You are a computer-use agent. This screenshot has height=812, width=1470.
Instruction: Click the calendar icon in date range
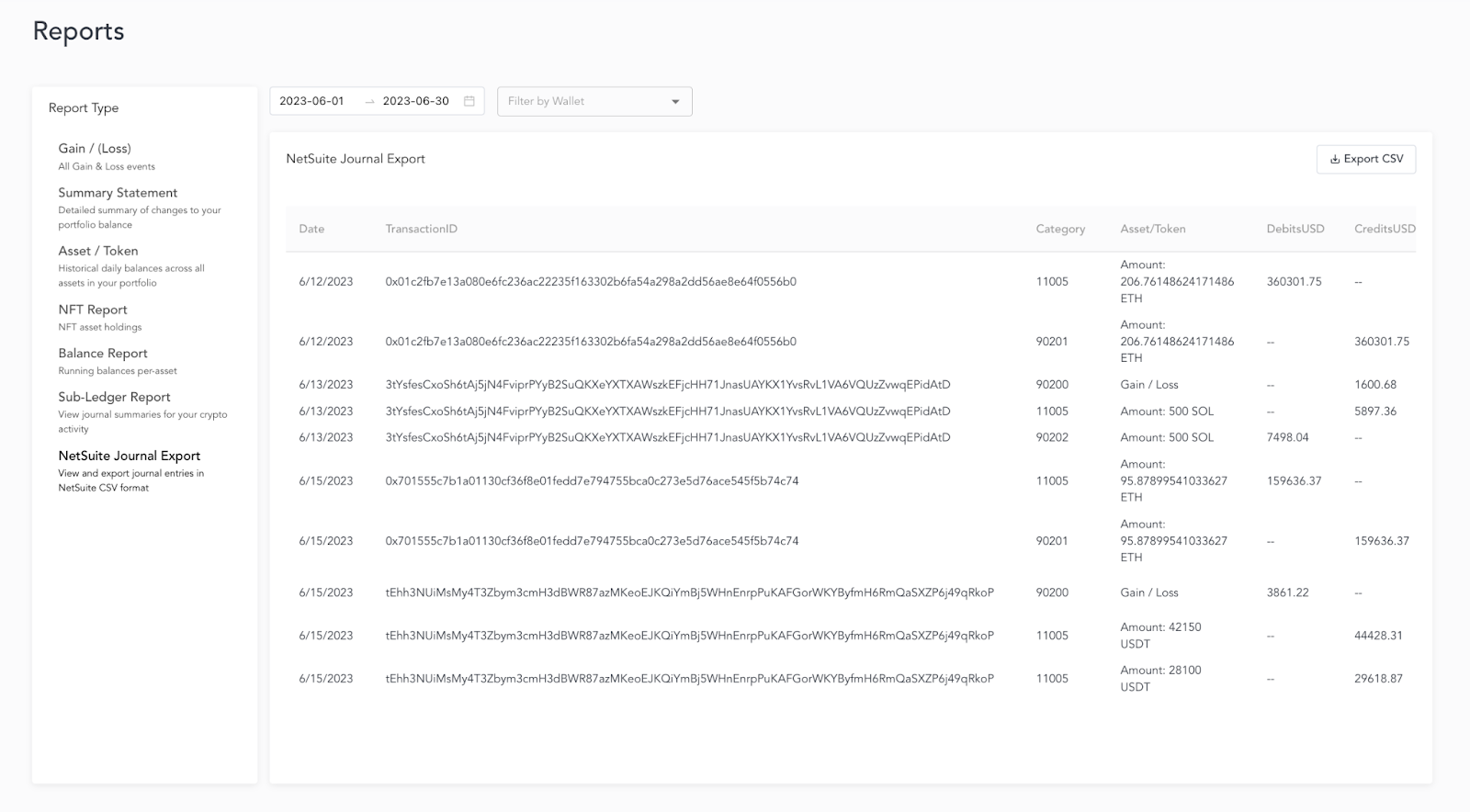pos(469,101)
